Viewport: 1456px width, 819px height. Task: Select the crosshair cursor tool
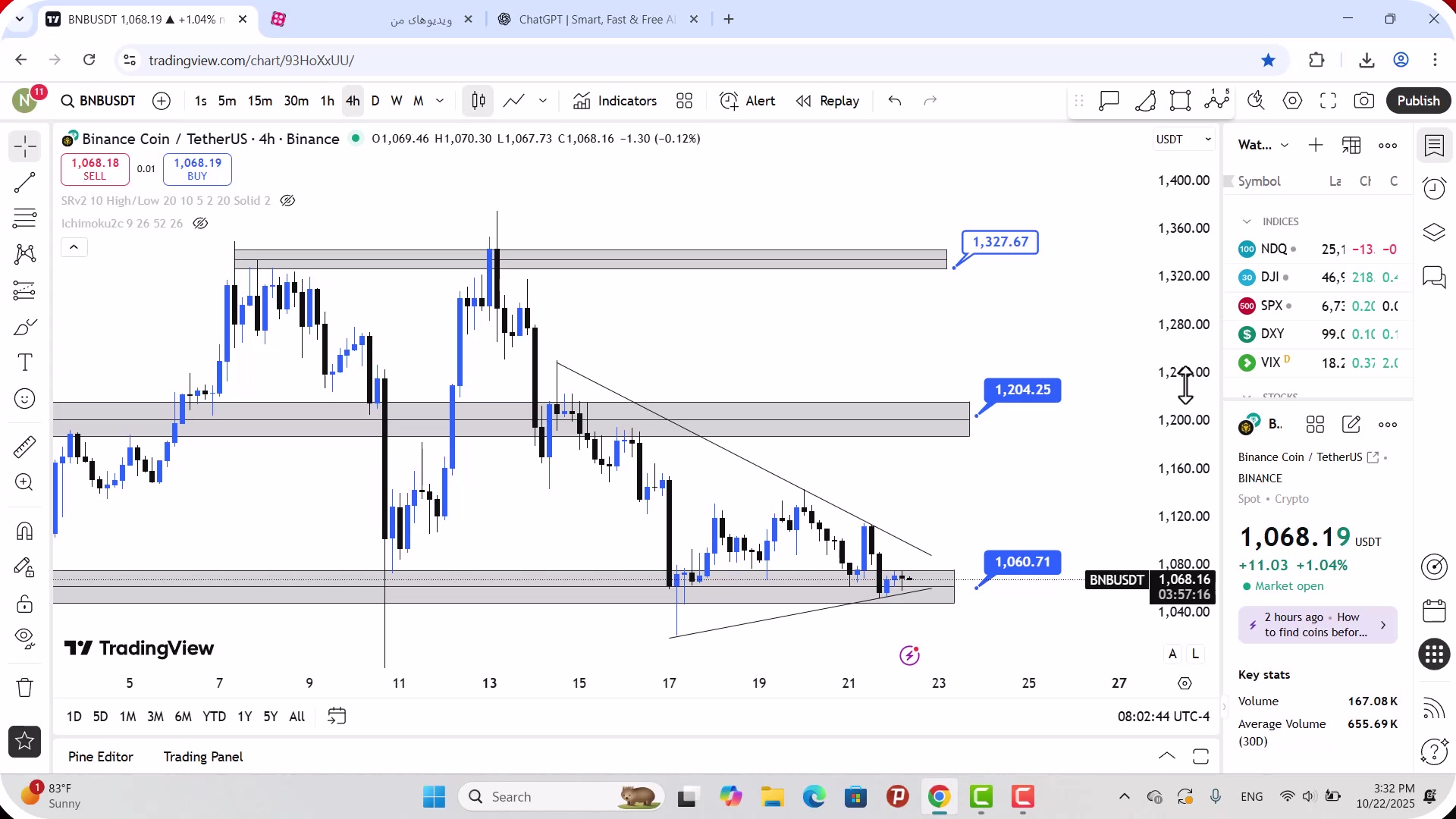(x=25, y=146)
